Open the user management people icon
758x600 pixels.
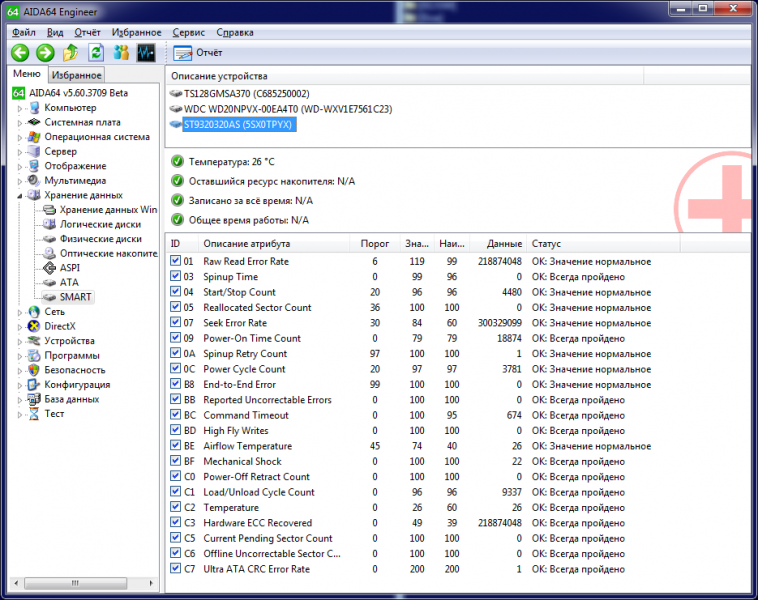point(121,53)
